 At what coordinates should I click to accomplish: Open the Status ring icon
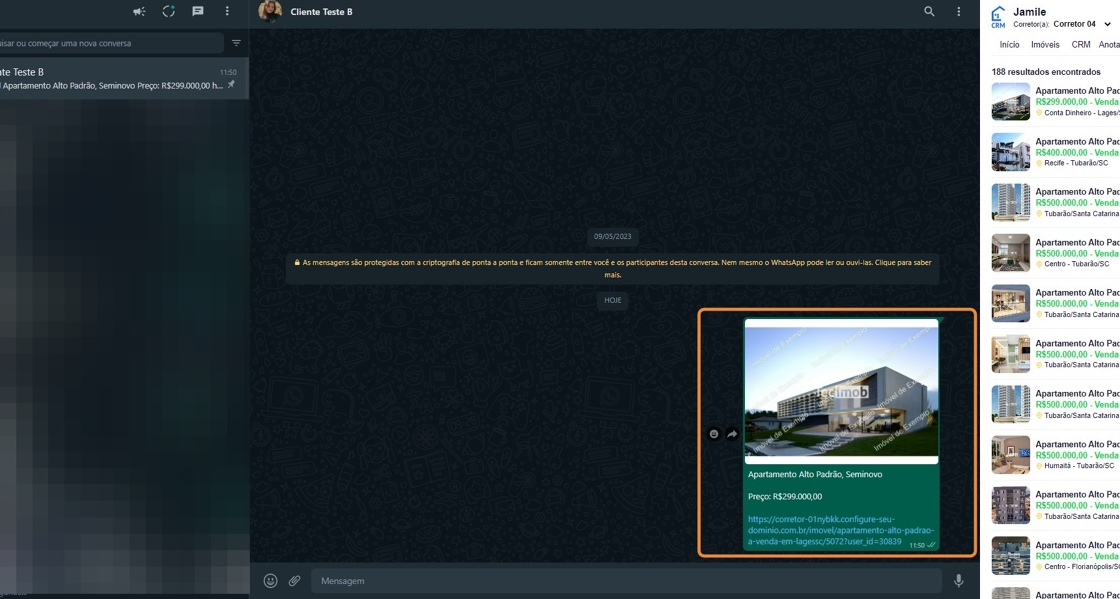tap(168, 12)
